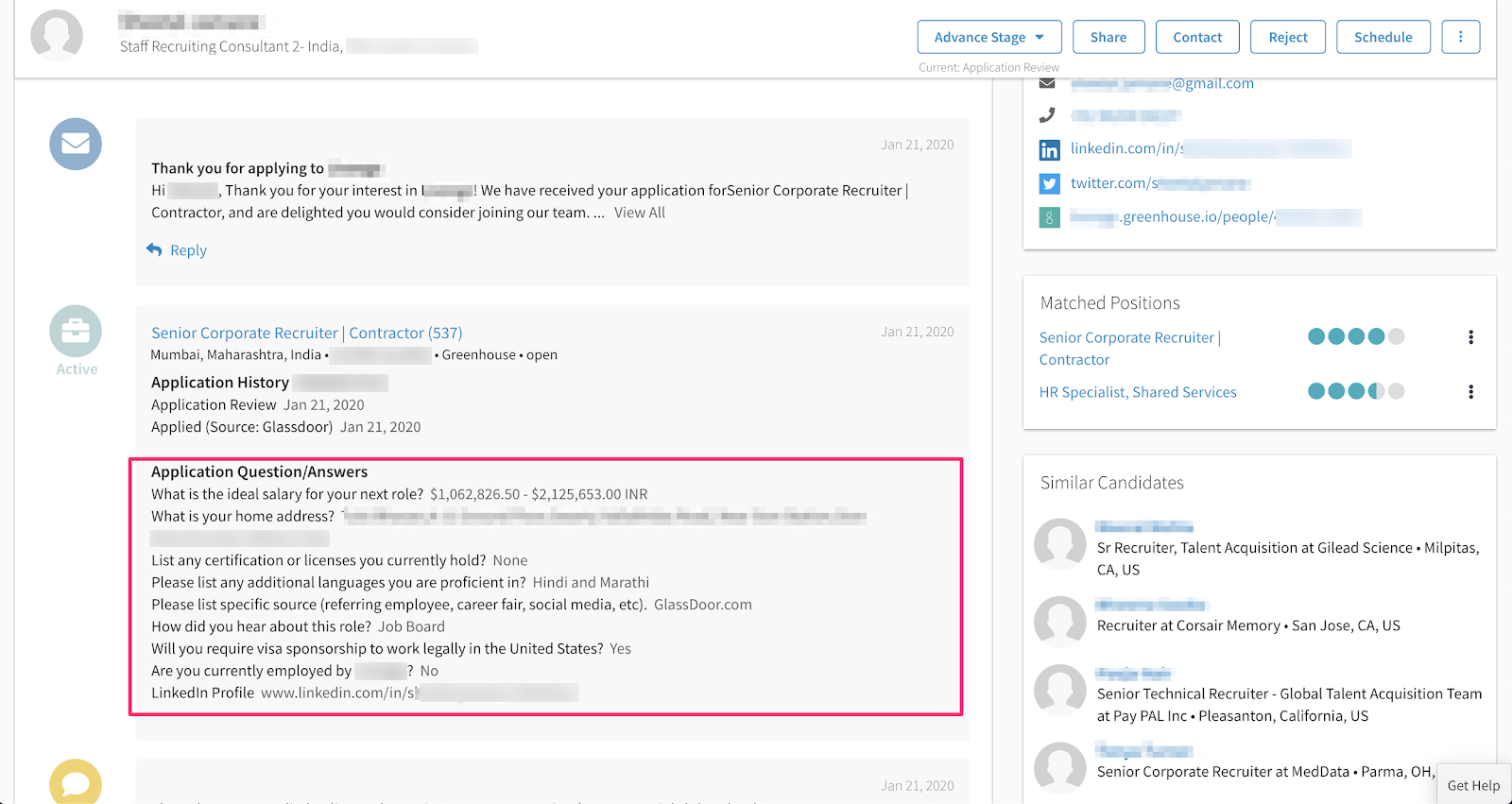Click the yellow comment bubble icon

point(76,782)
